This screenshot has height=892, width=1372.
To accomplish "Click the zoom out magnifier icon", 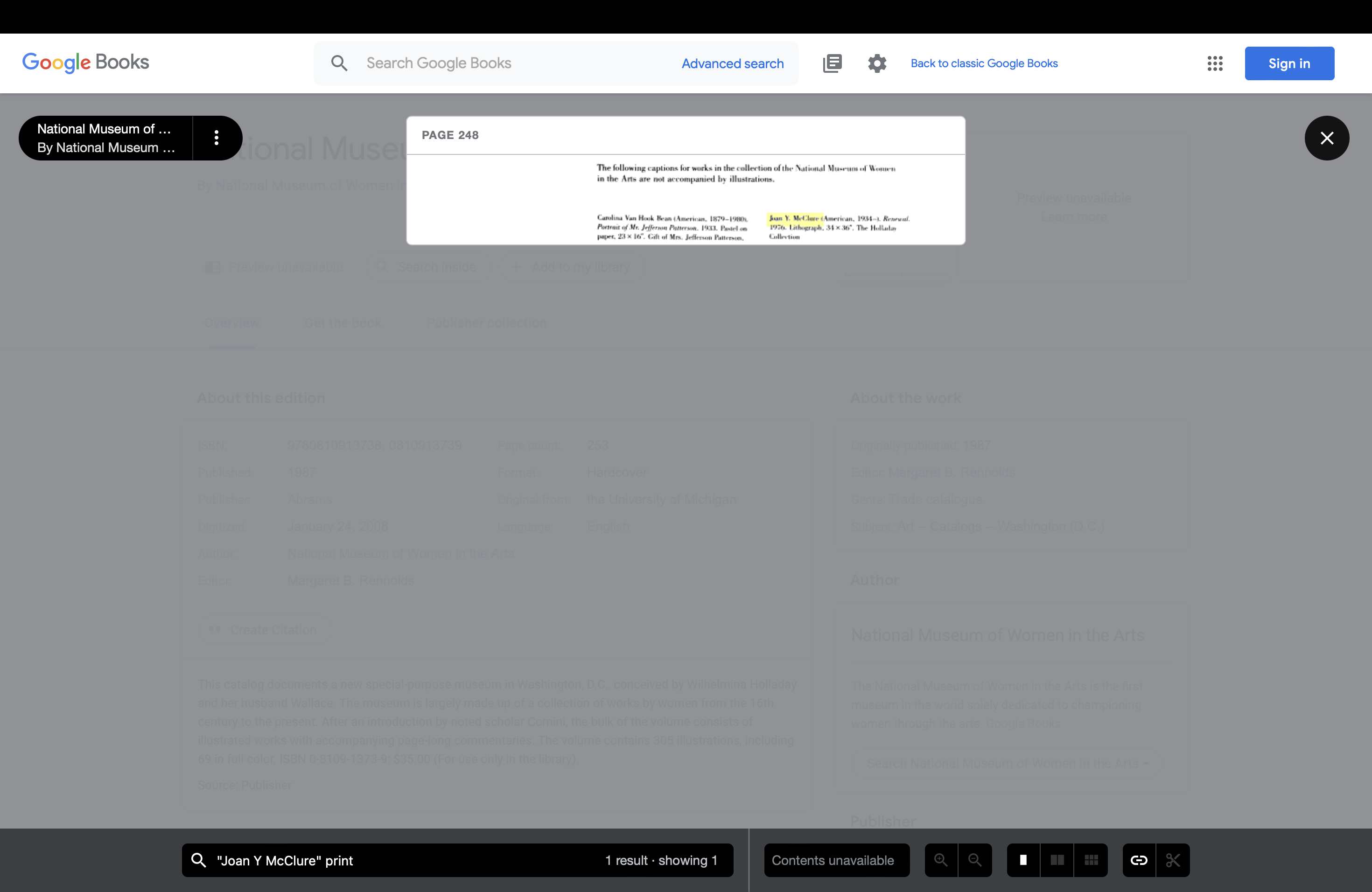I will (974, 860).
